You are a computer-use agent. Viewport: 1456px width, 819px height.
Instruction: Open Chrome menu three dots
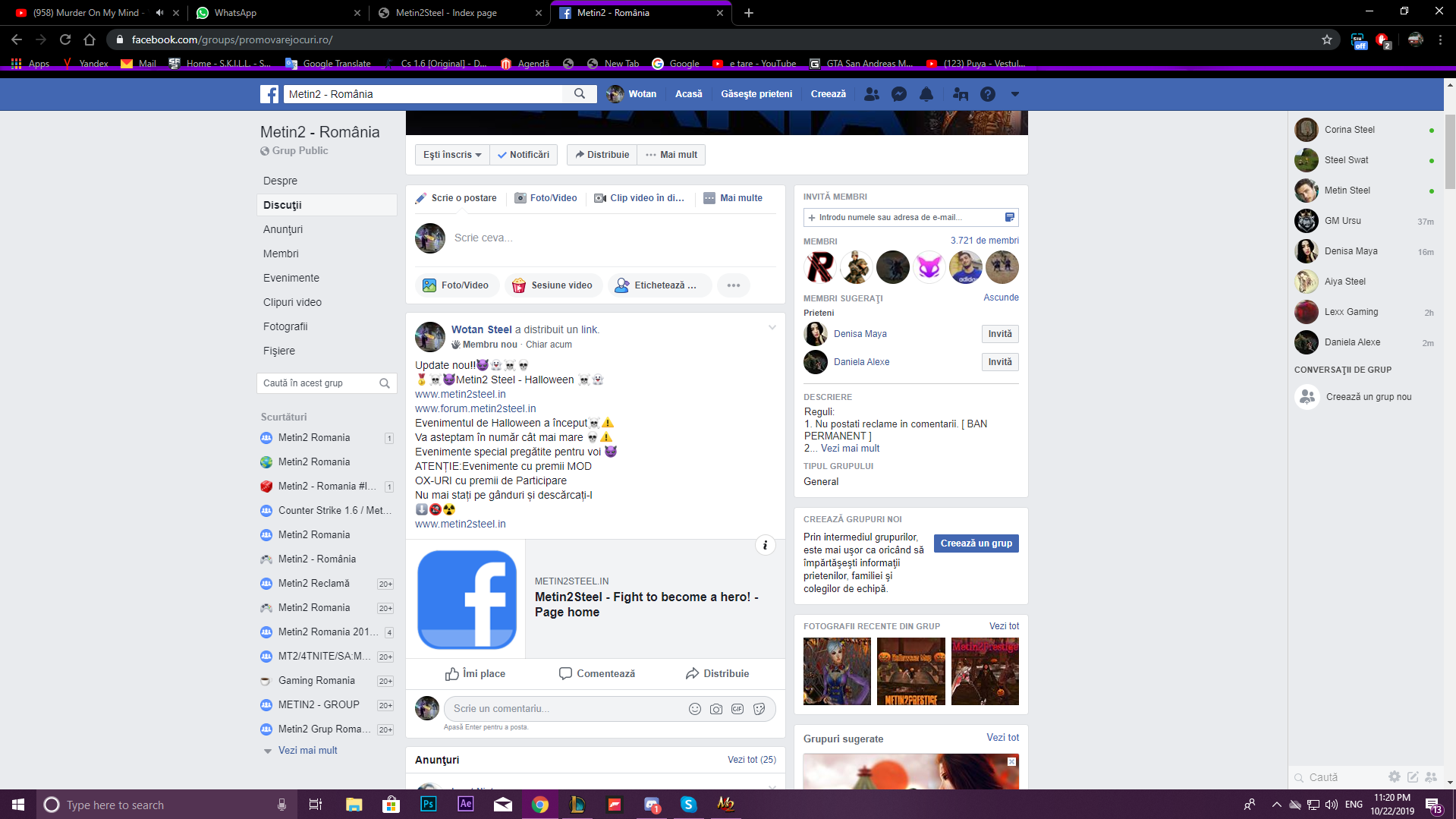1439,39
